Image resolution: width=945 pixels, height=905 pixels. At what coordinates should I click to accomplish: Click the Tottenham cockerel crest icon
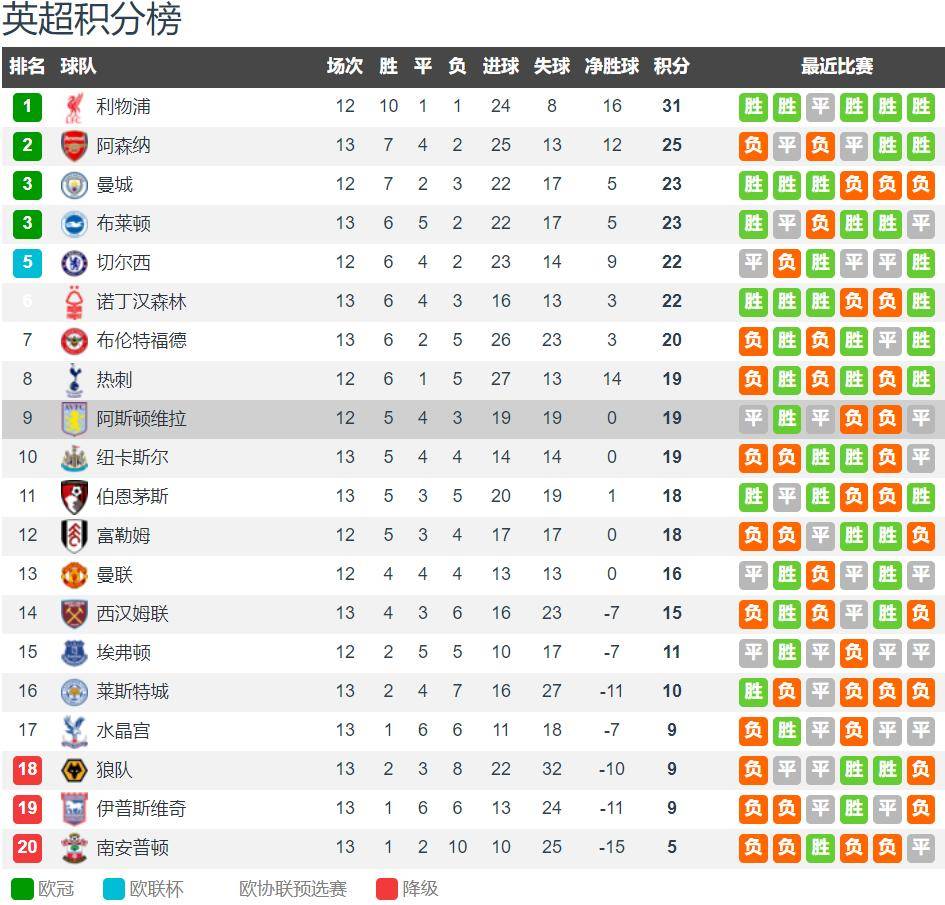[74, 380]
